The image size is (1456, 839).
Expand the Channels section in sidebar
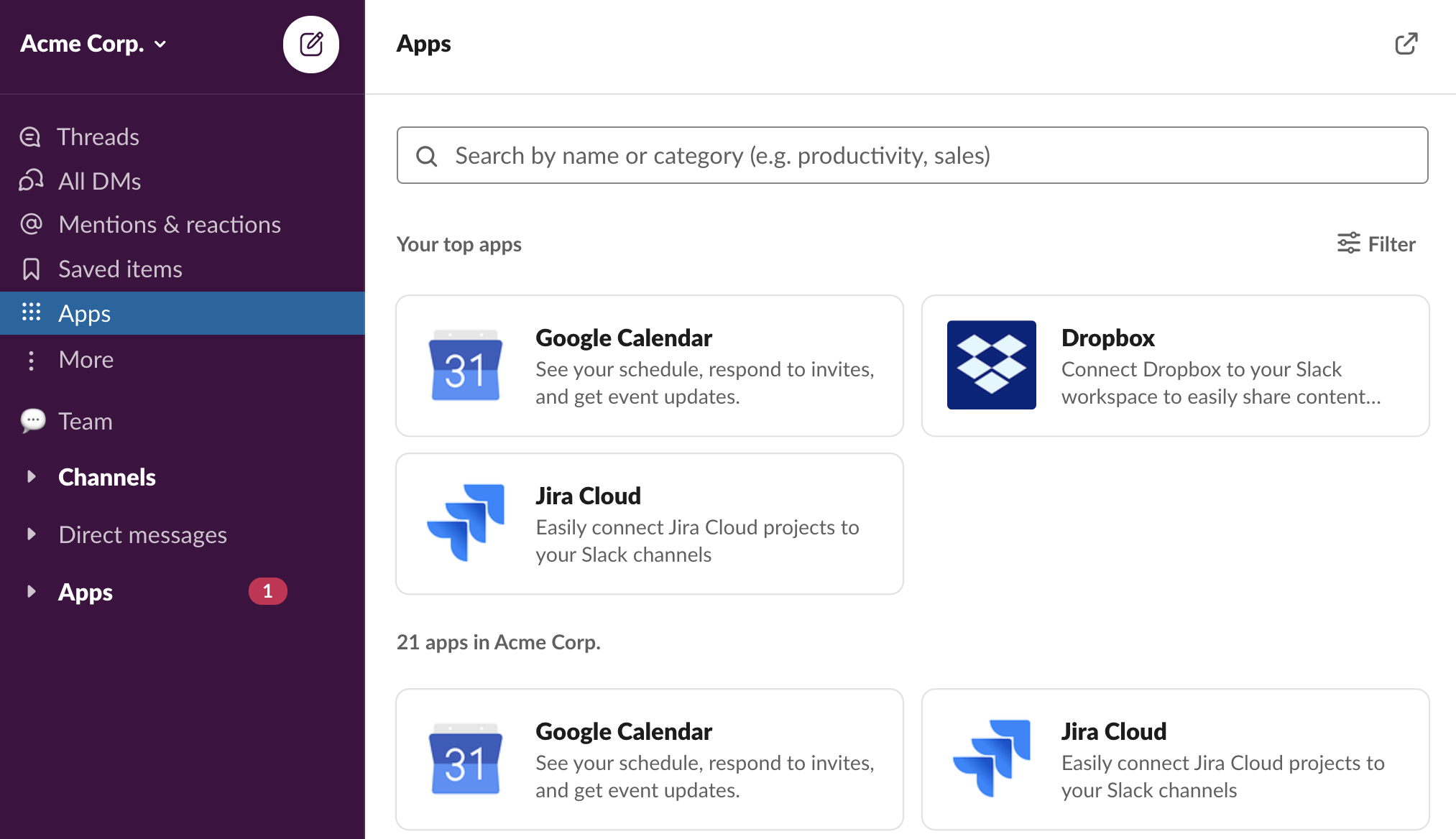tap(30, 477)
